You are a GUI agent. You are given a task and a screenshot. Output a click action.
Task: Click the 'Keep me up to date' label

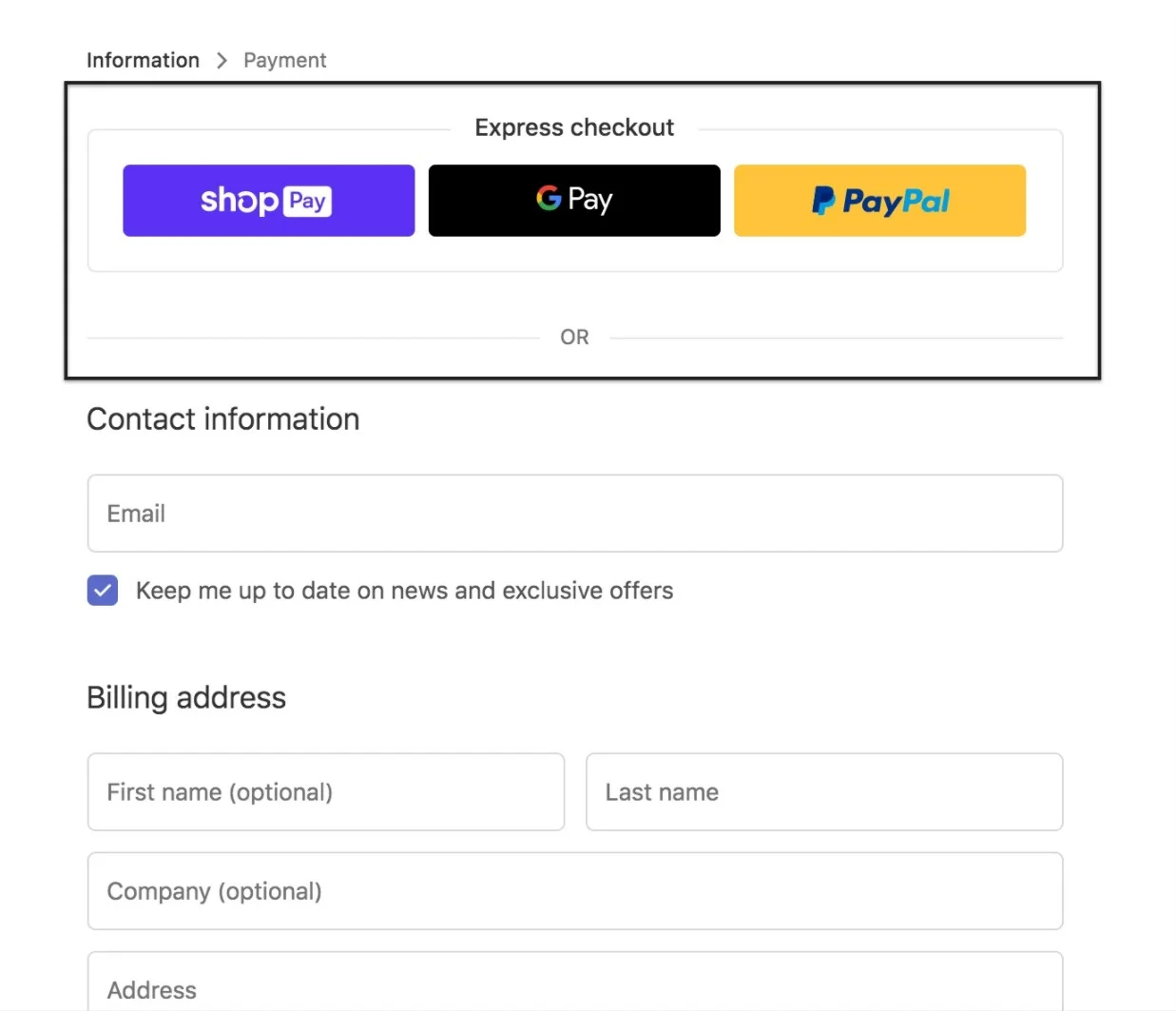[x=404, y=591]
